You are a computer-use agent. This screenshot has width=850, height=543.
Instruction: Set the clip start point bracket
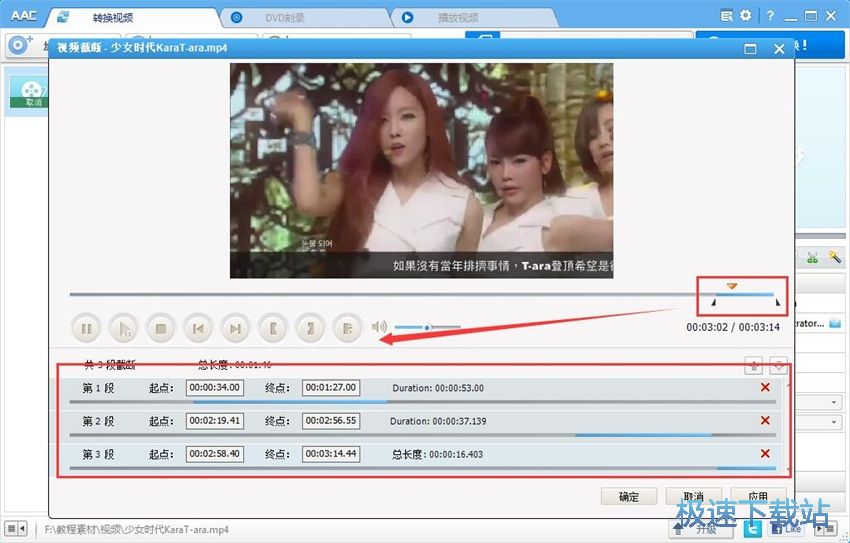coord(273,328)
